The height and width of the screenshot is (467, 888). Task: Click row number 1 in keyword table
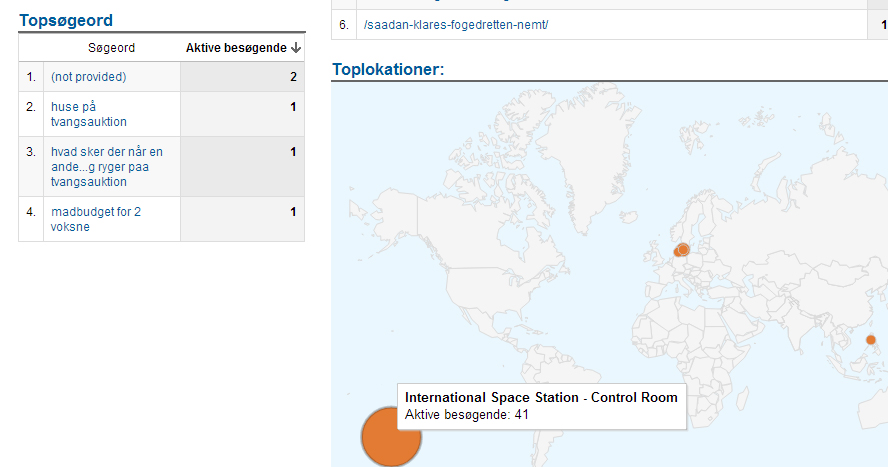click(31, 77)
